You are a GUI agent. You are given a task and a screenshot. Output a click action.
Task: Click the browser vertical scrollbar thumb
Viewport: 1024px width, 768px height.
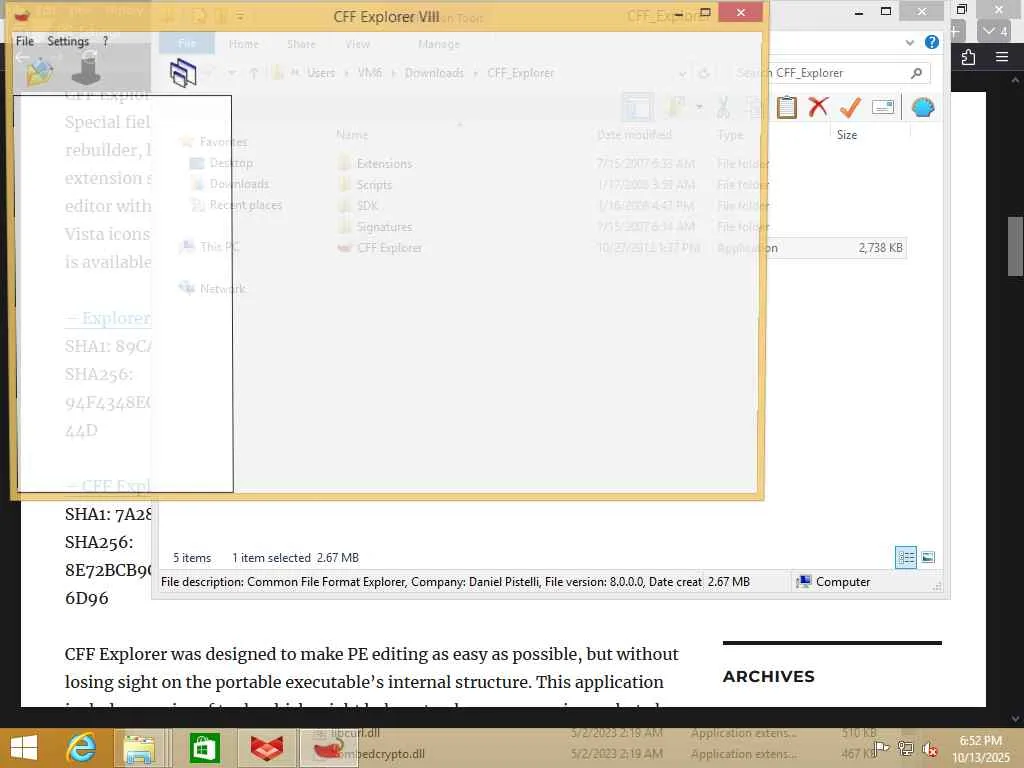click(1016, 246)
